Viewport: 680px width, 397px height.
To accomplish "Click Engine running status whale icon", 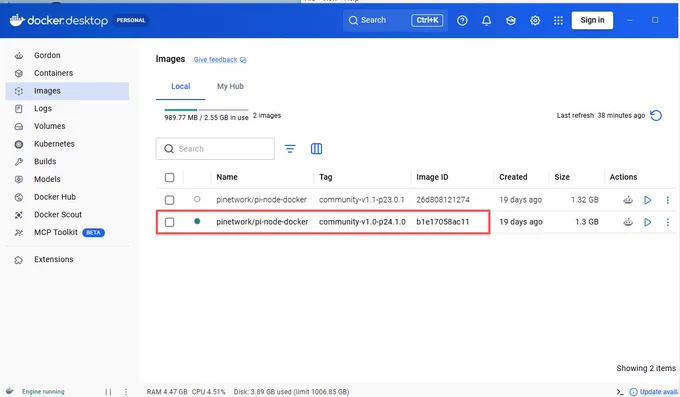I will click(10, 391).
